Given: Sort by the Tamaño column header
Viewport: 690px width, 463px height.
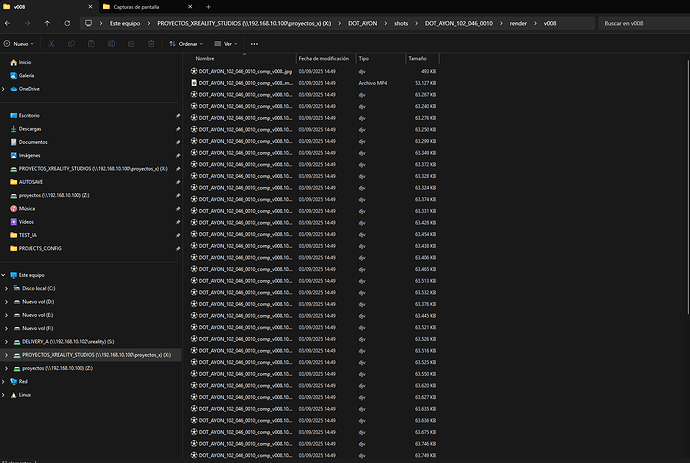Looking at the screenshot, I should tap(417, 59).
